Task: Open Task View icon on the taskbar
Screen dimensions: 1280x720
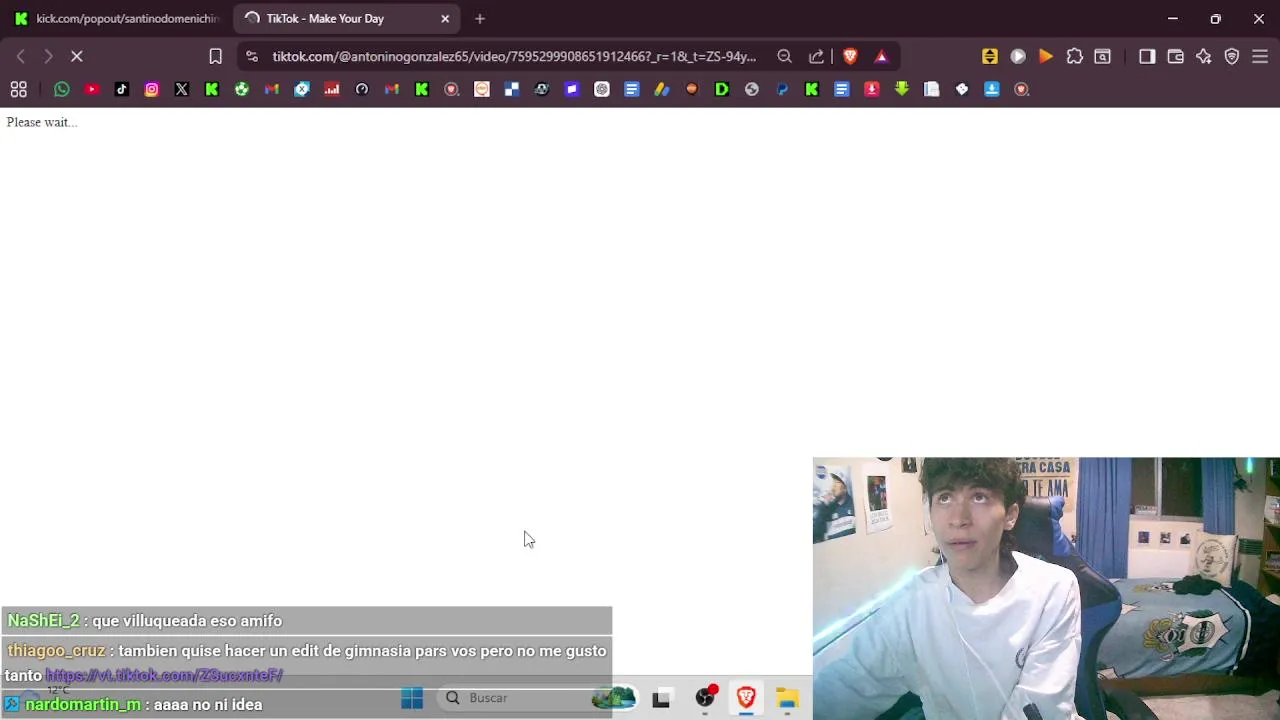Action: point(661,699)
